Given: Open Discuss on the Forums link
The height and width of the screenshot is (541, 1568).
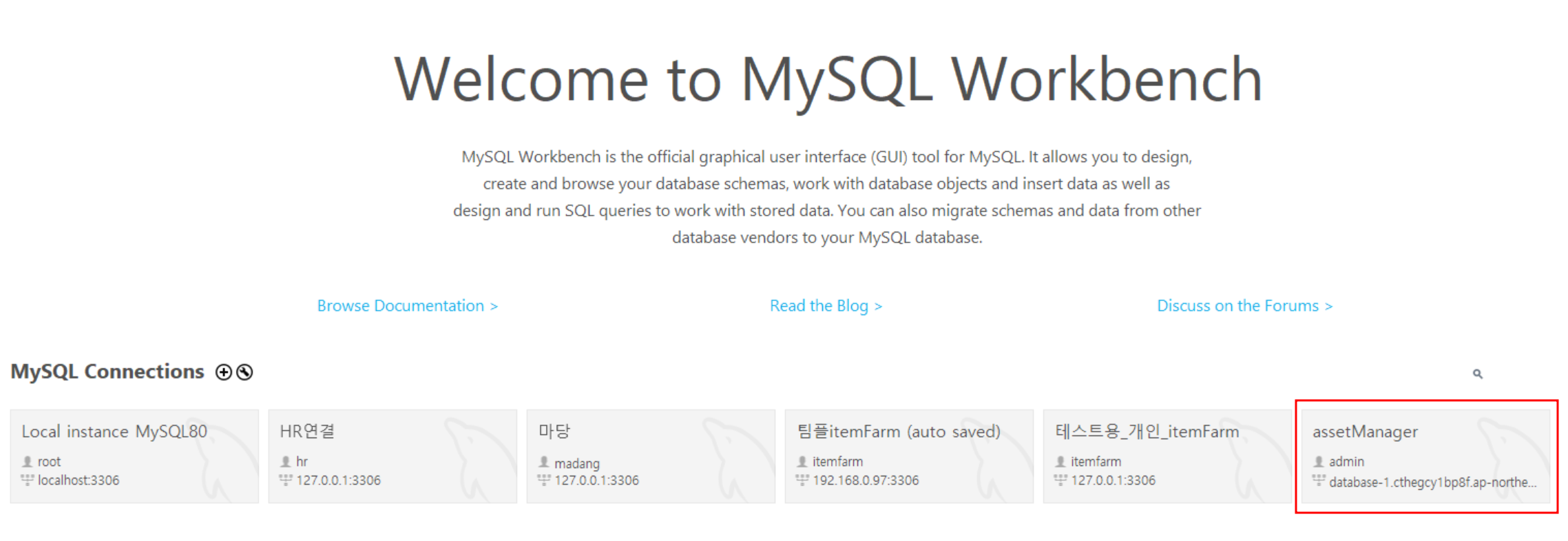Looking at the screenshot, I should pyautogui.click(x=1244, y=305).
